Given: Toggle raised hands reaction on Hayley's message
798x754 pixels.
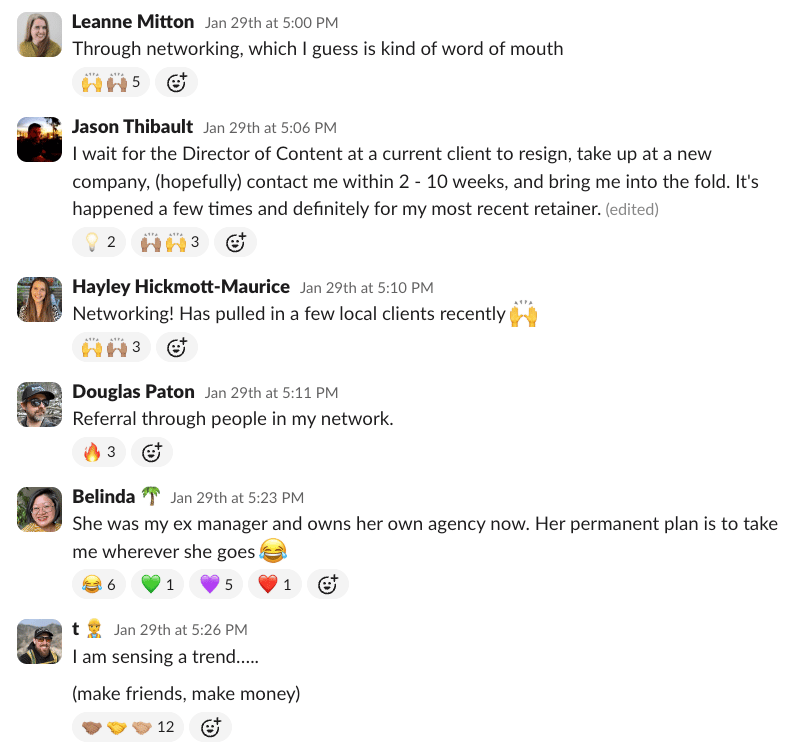Looking at the screenshot, I should pyautogui.click(x=111, y=347).
